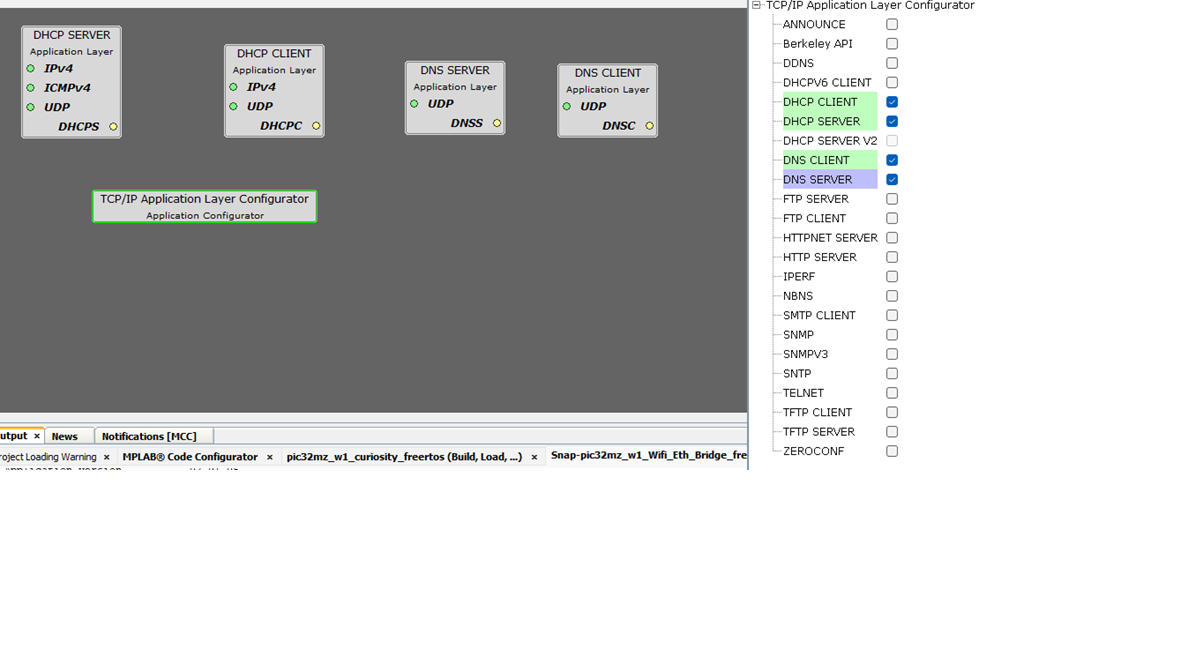Viewport: 1188px width, 648px height.
Task: Enable the TFTP CLIENT checkbox
Action: (892, 412)
